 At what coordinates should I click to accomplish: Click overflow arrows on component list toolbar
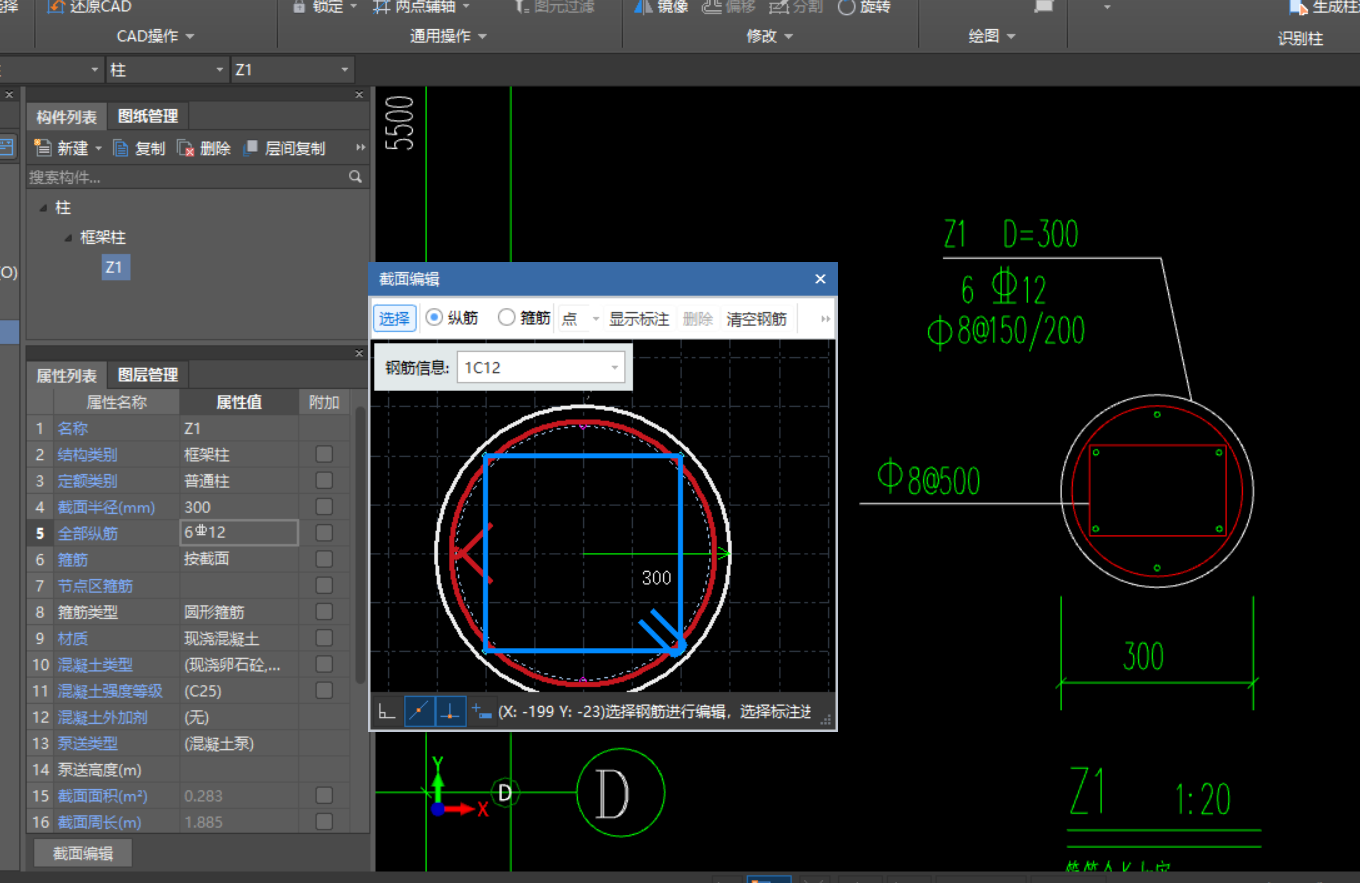[360, 148]
